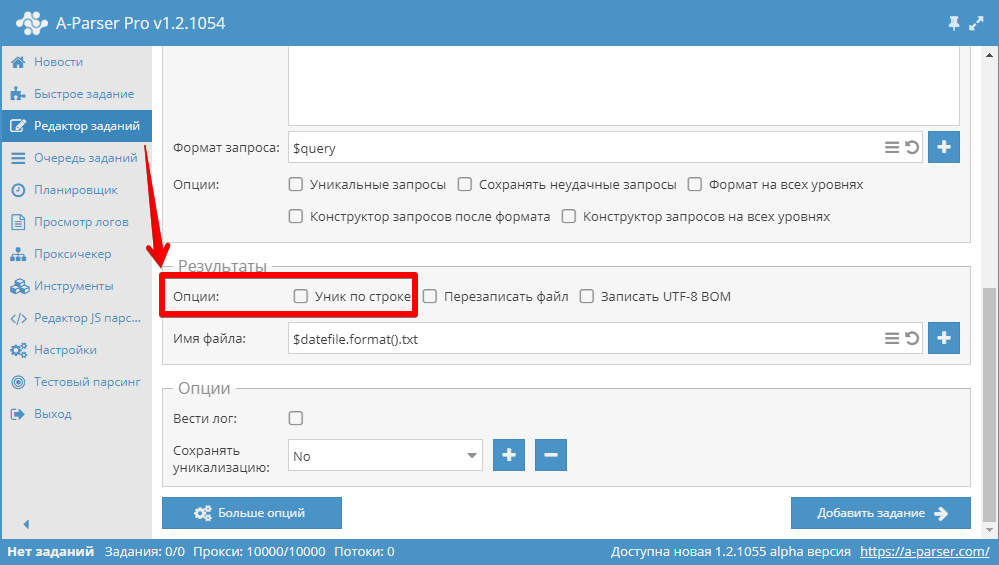Click the Нет заданий status text
The height and width of the screenshot is (565, 999).
pos(50,552)
